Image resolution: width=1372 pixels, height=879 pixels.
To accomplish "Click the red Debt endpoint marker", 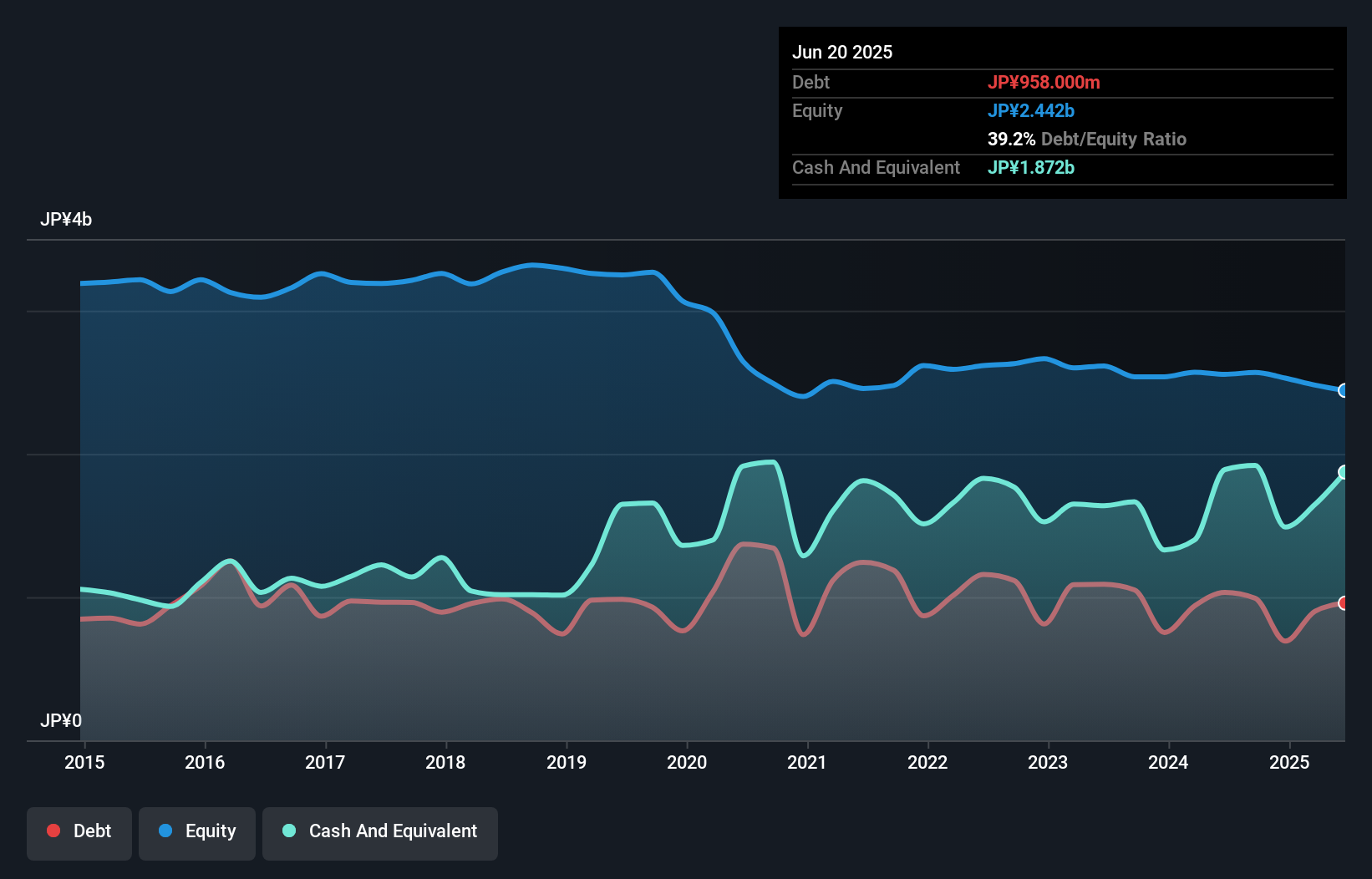I will click(x=1343, y=603).
